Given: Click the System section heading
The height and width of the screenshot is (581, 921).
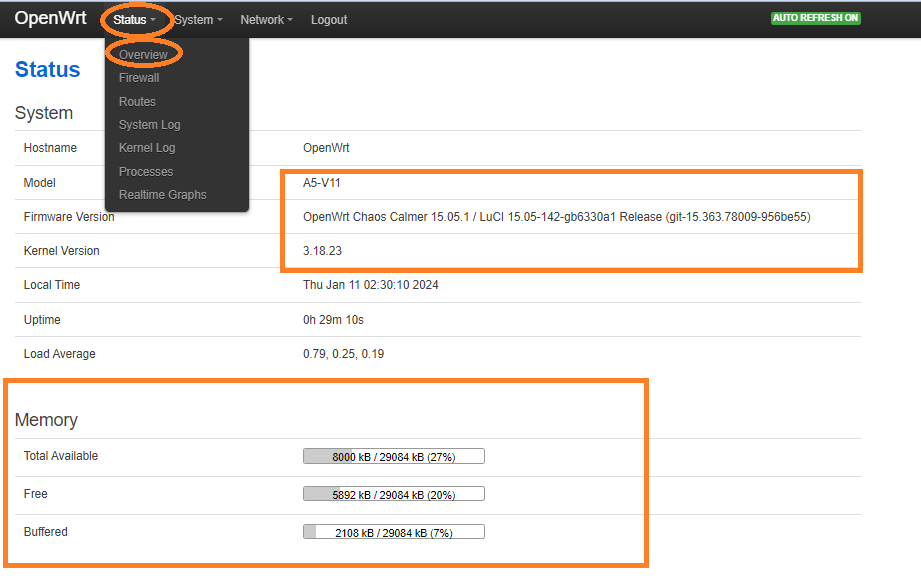Looking at the screenshot, I should click(x=44, y=113).
